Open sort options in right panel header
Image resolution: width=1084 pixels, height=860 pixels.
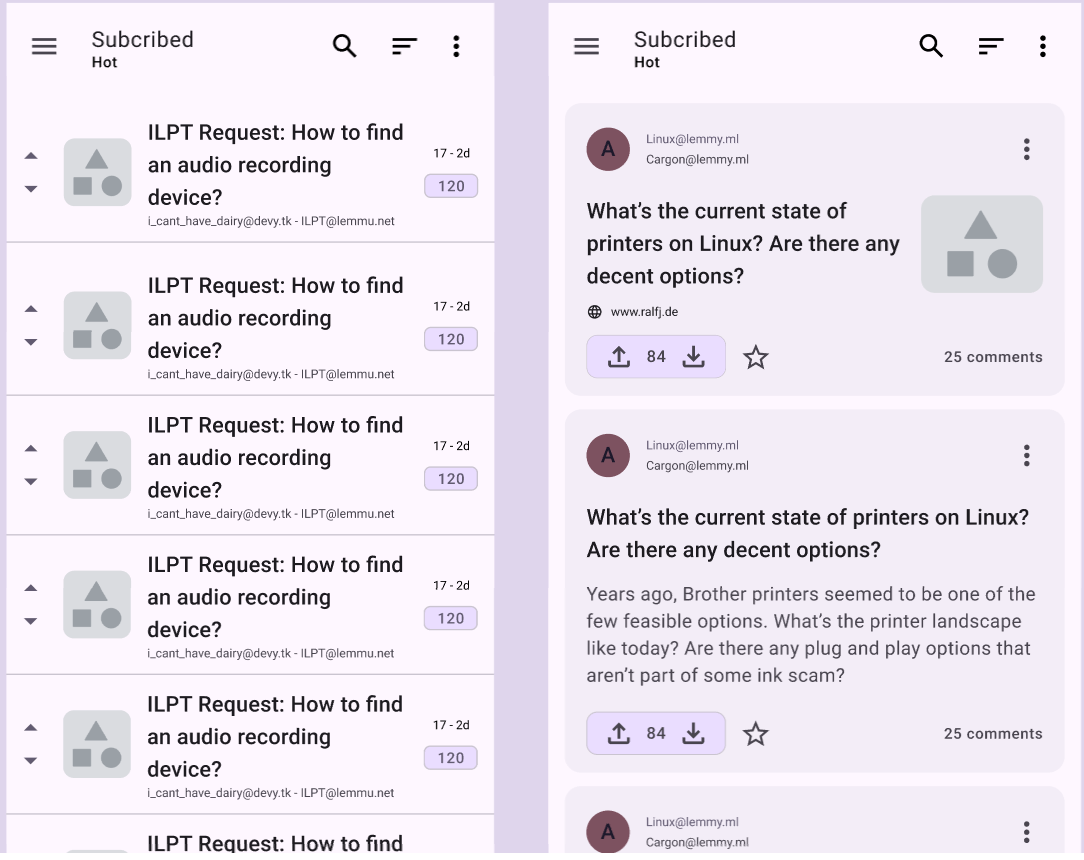[x=991, y=46]
